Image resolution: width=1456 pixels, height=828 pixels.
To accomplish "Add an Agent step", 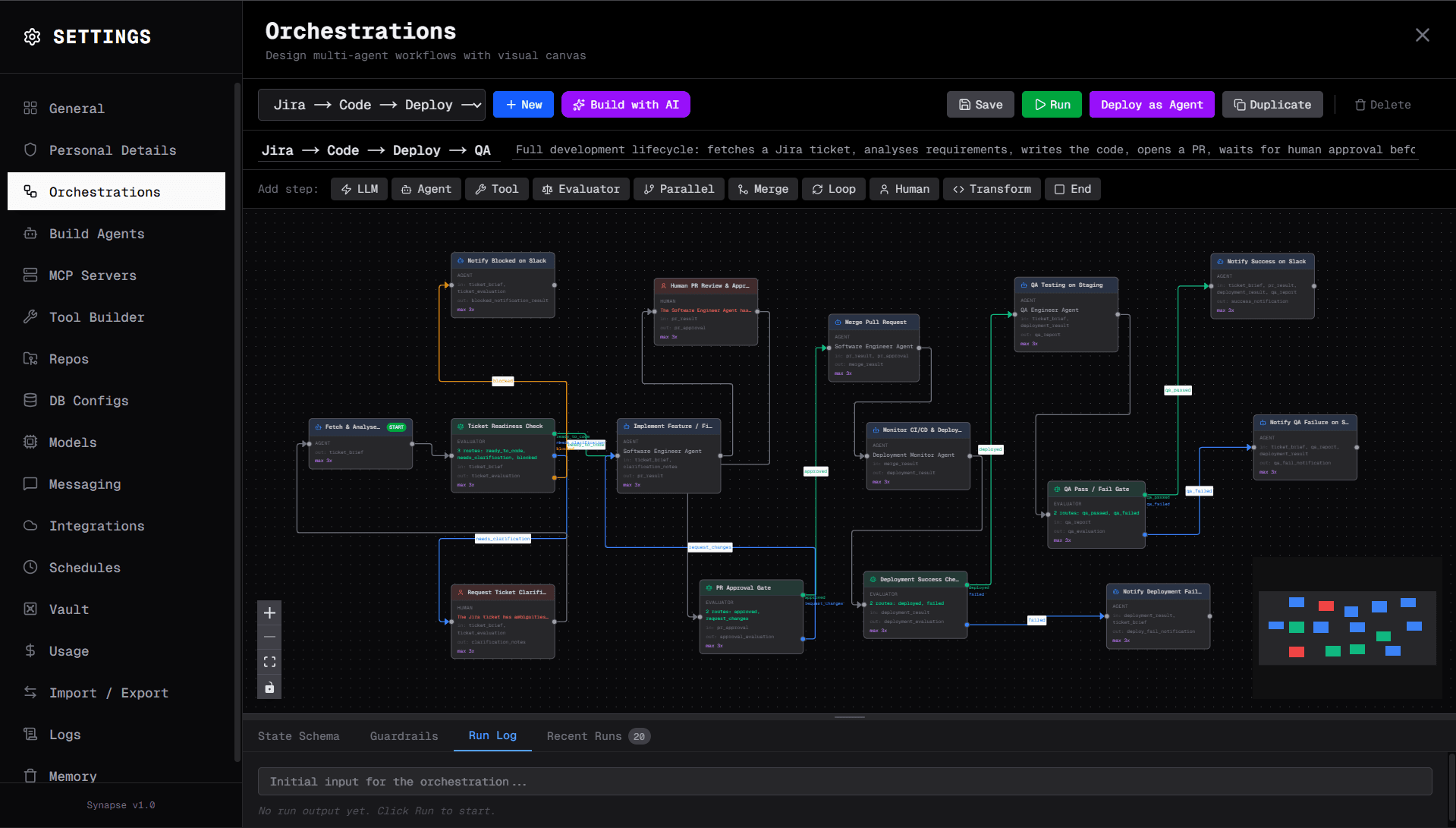I will (x=426, y=189).
